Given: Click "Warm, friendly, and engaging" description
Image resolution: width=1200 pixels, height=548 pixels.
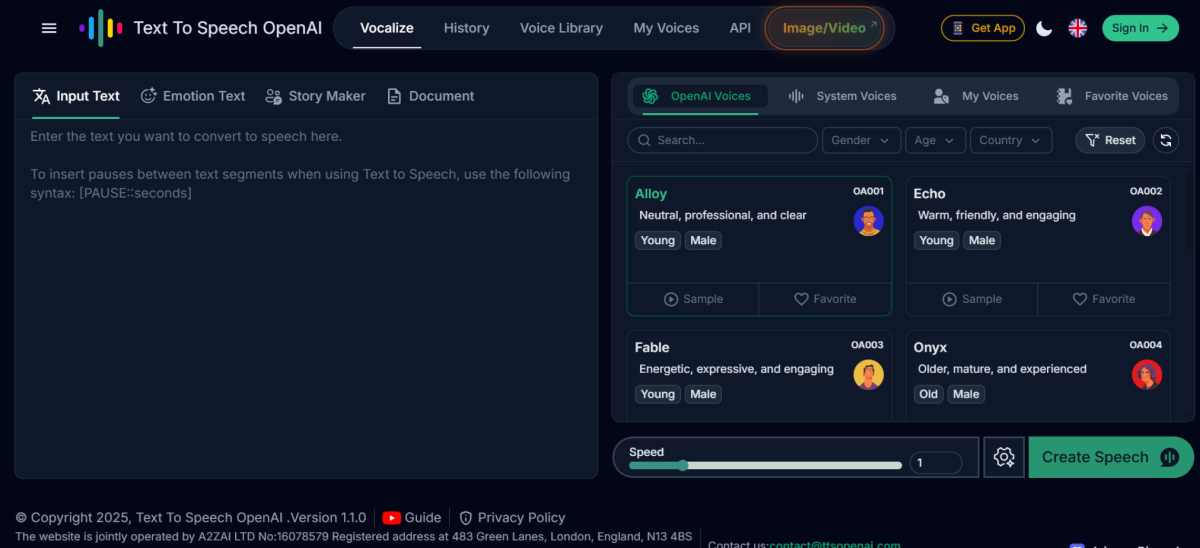Looking at the screenshot, I should [997, 215].
